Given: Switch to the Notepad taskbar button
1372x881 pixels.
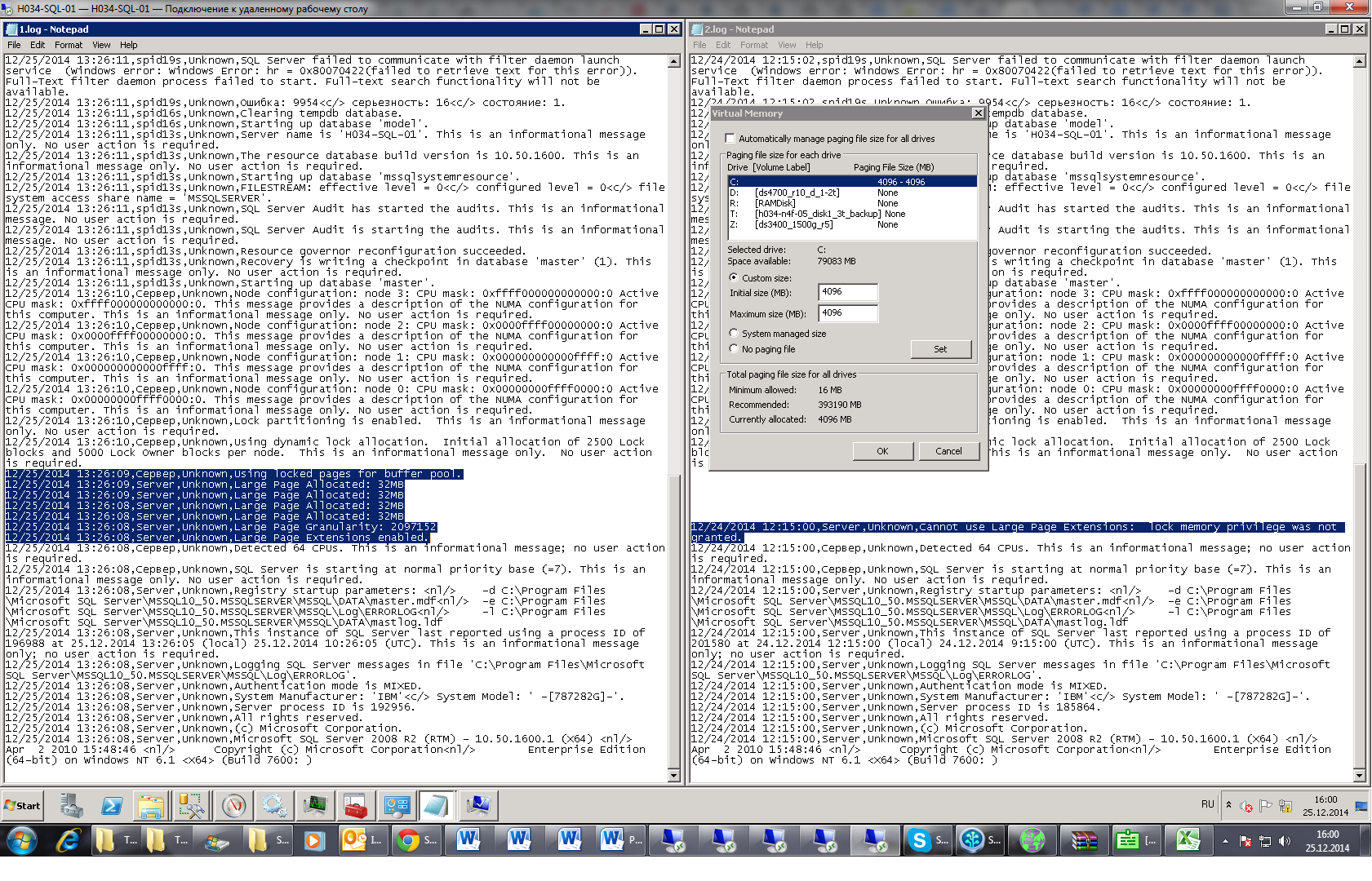Looking at the screenshot, I should [x=436, y=806].
